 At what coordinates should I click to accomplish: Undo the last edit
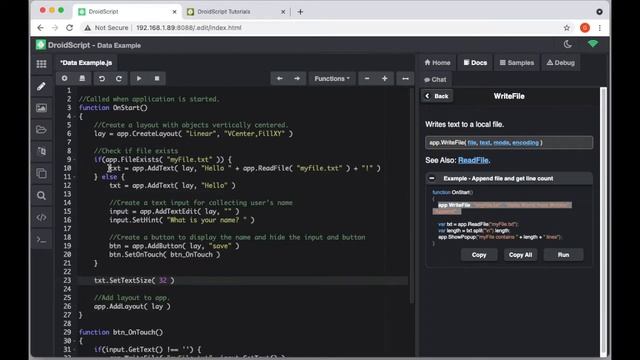102,78
